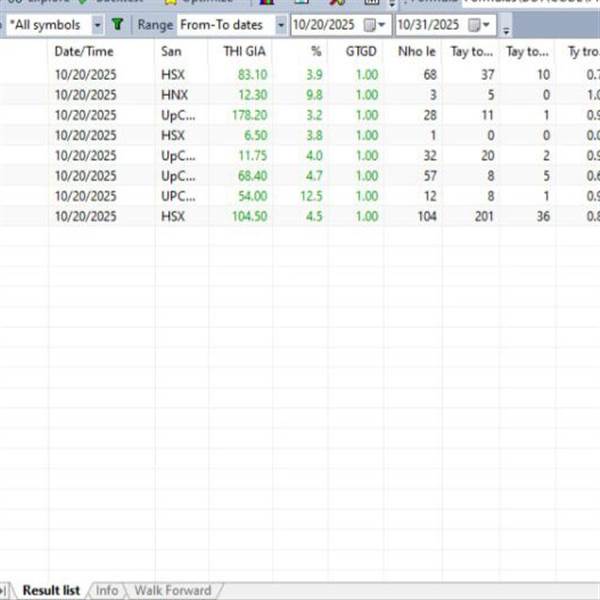Select THI GIA value 104.50
The image size is (600, 600).
click(249, 217)
